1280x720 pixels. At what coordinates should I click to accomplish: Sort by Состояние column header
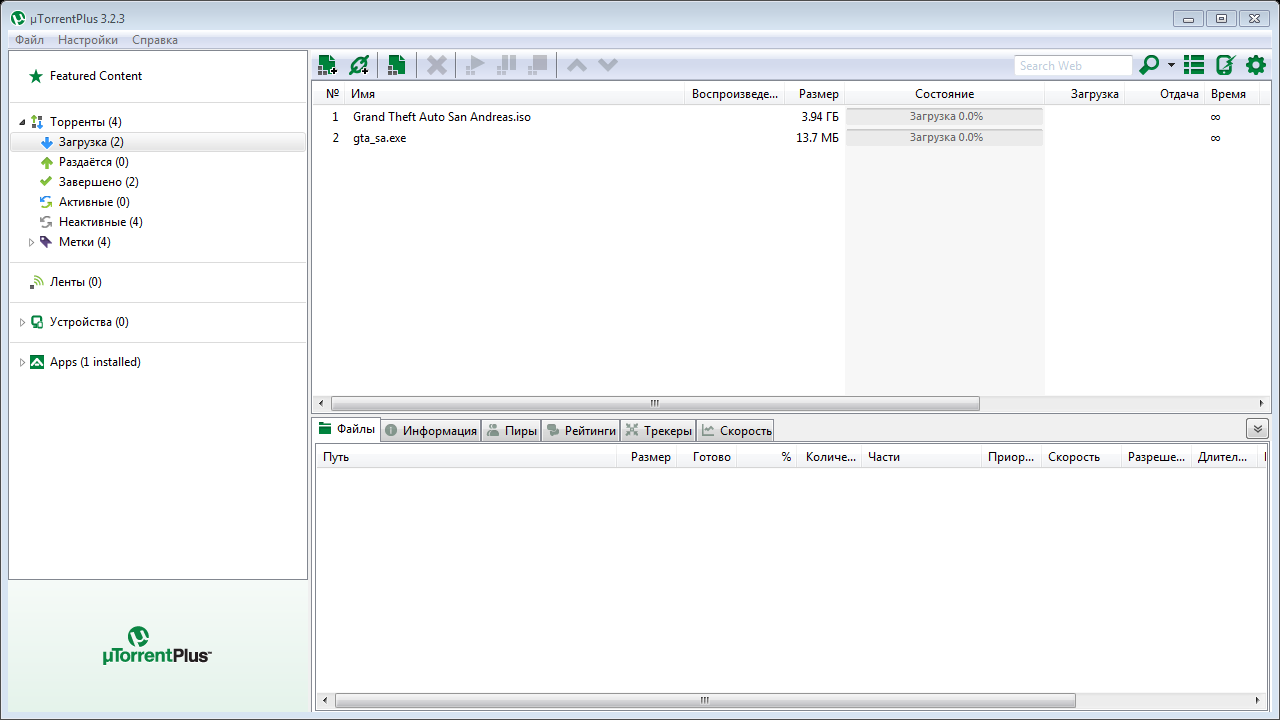point(944,94)
